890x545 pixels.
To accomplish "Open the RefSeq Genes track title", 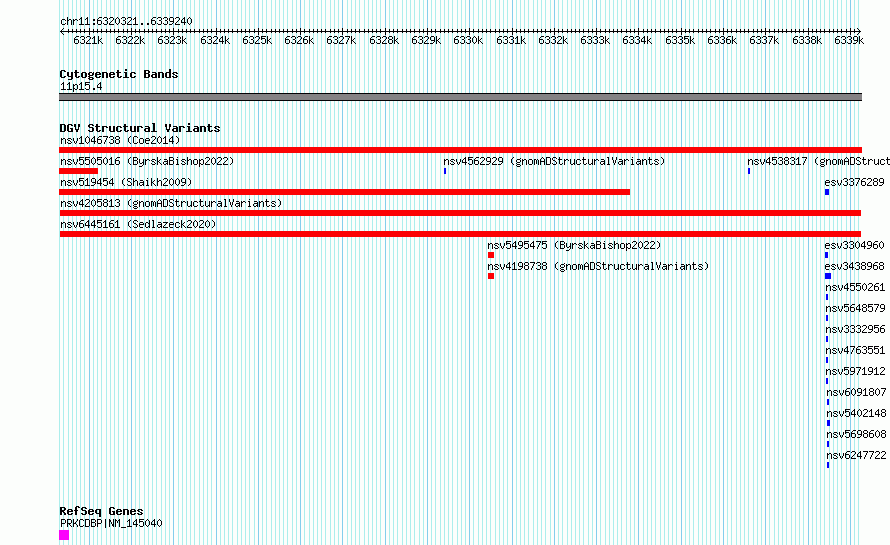I will coord(101,511).
